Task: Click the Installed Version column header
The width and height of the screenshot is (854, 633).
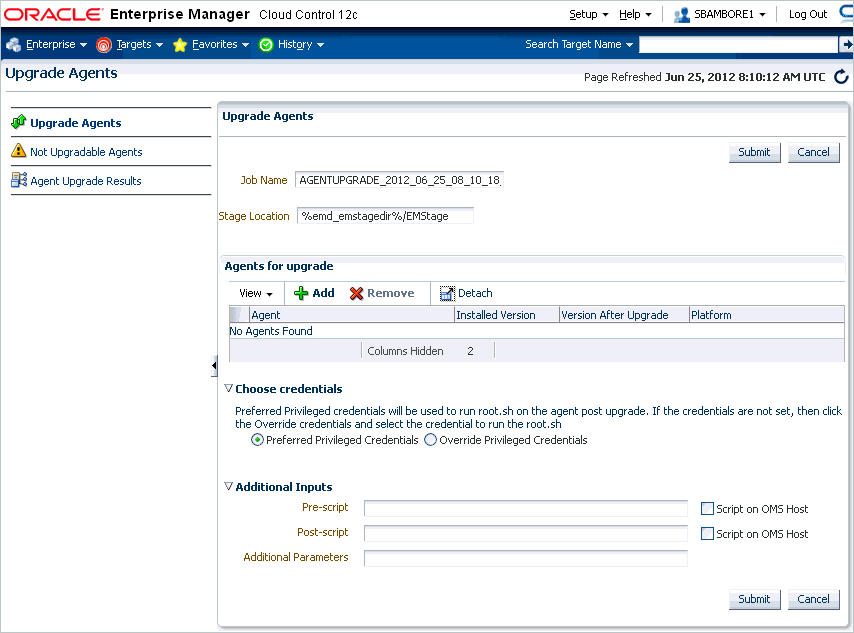Action: pos(507,315)
